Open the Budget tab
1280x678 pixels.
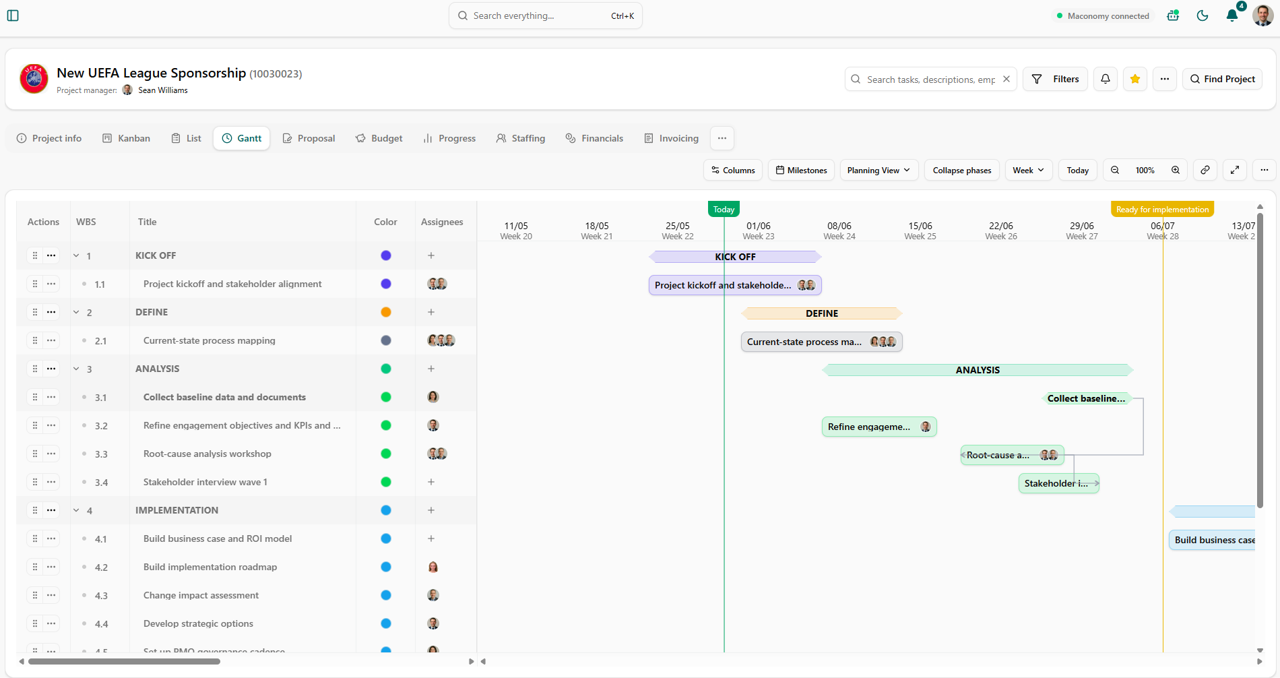(x=379, y=138)
